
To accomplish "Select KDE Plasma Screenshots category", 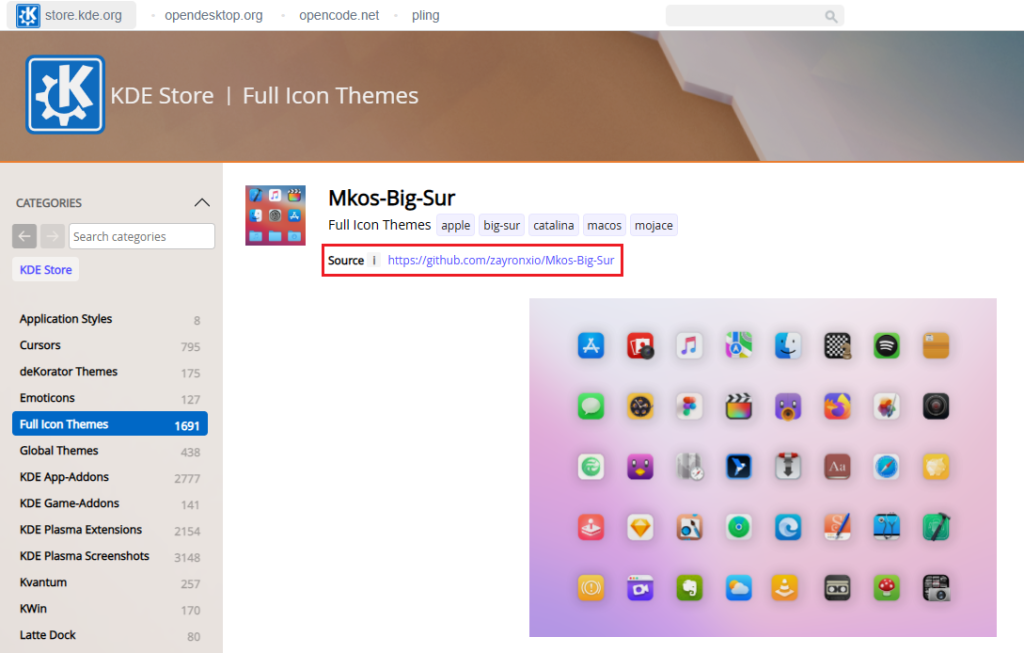I will coord(110,556).
